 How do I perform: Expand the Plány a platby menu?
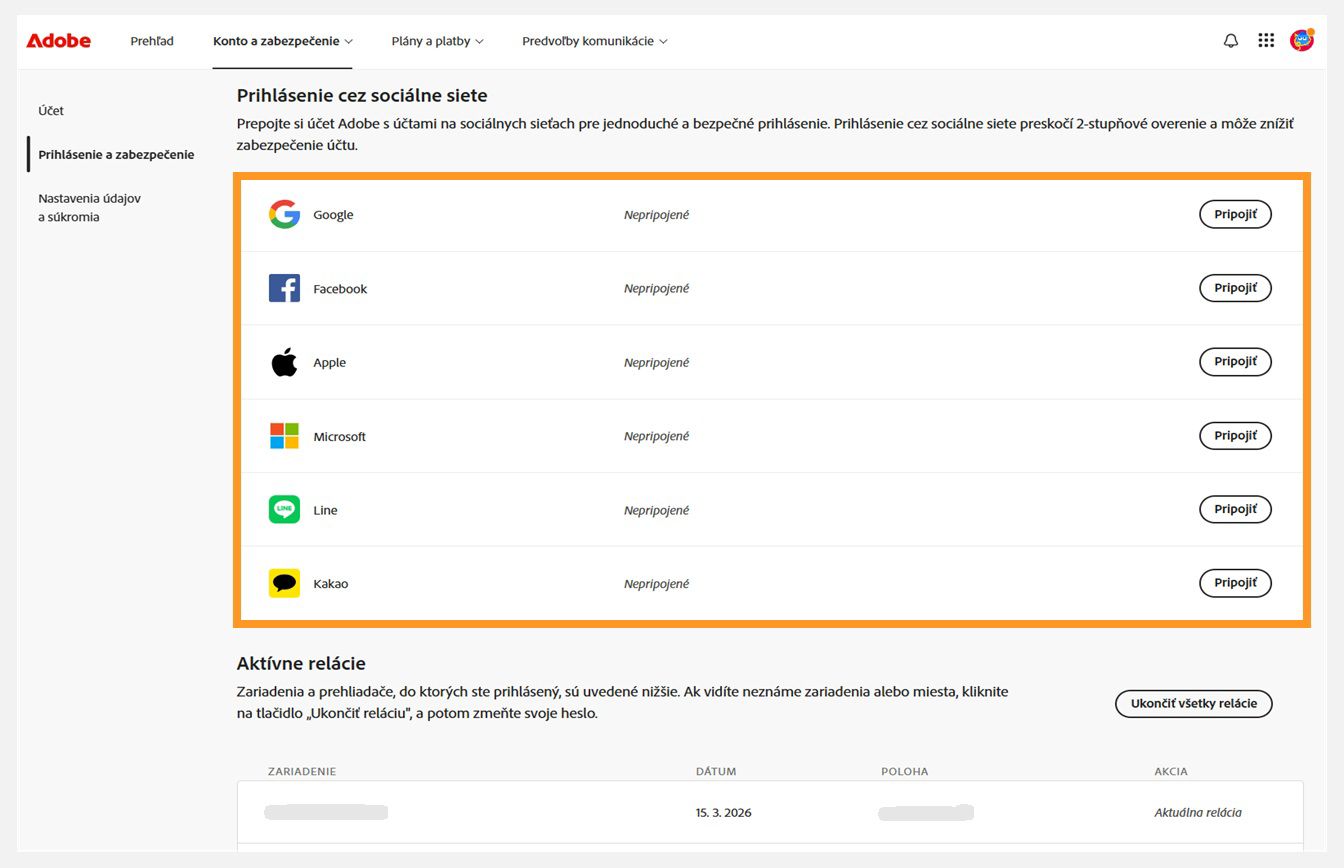click(x=437, y=41)
